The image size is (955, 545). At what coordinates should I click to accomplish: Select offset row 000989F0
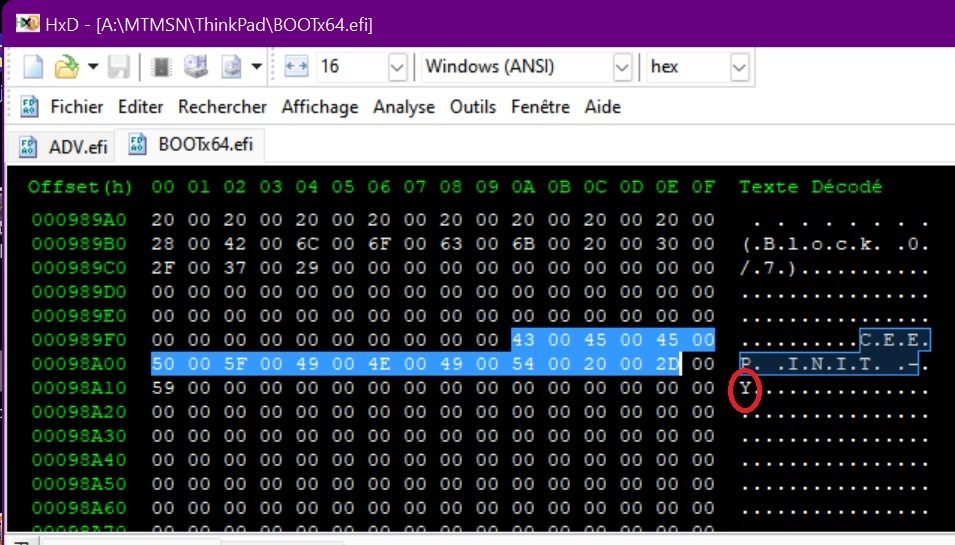[x=79, y=340]
